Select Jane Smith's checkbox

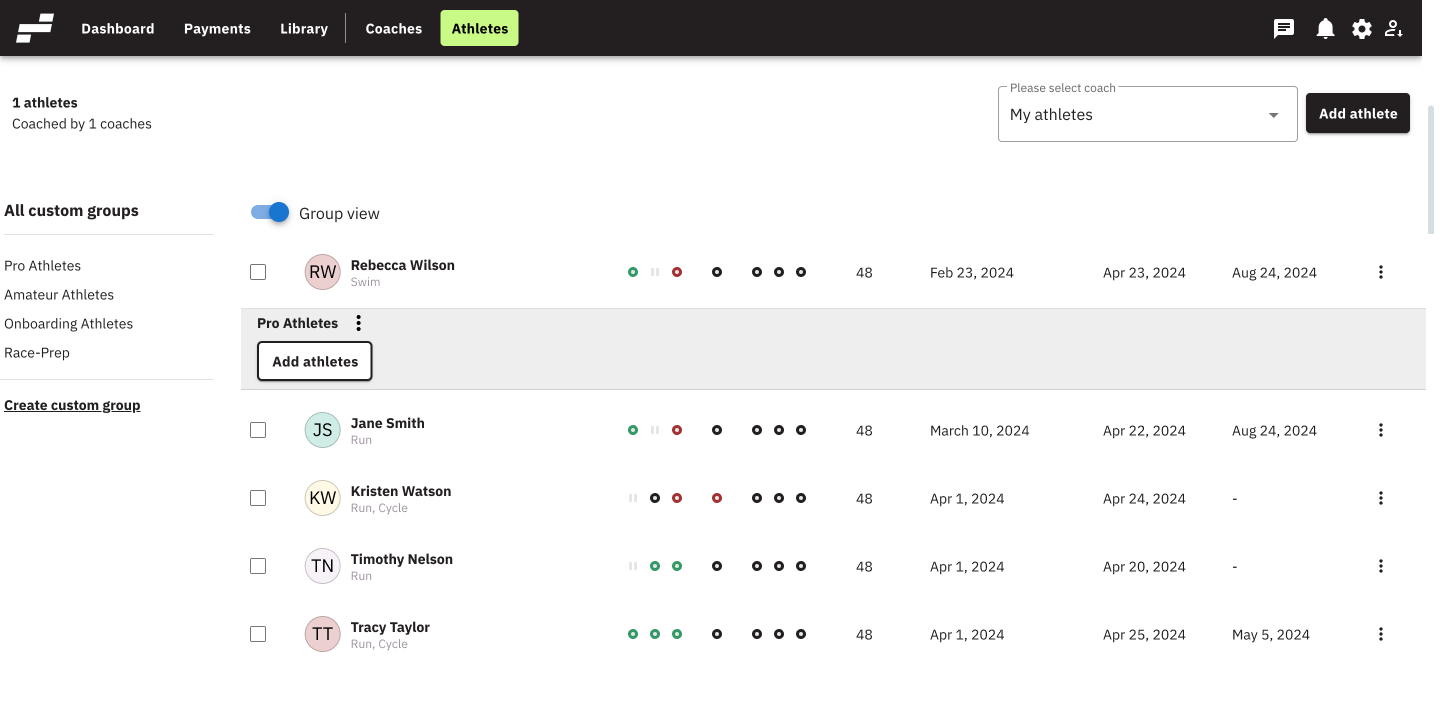coord(258,430)
